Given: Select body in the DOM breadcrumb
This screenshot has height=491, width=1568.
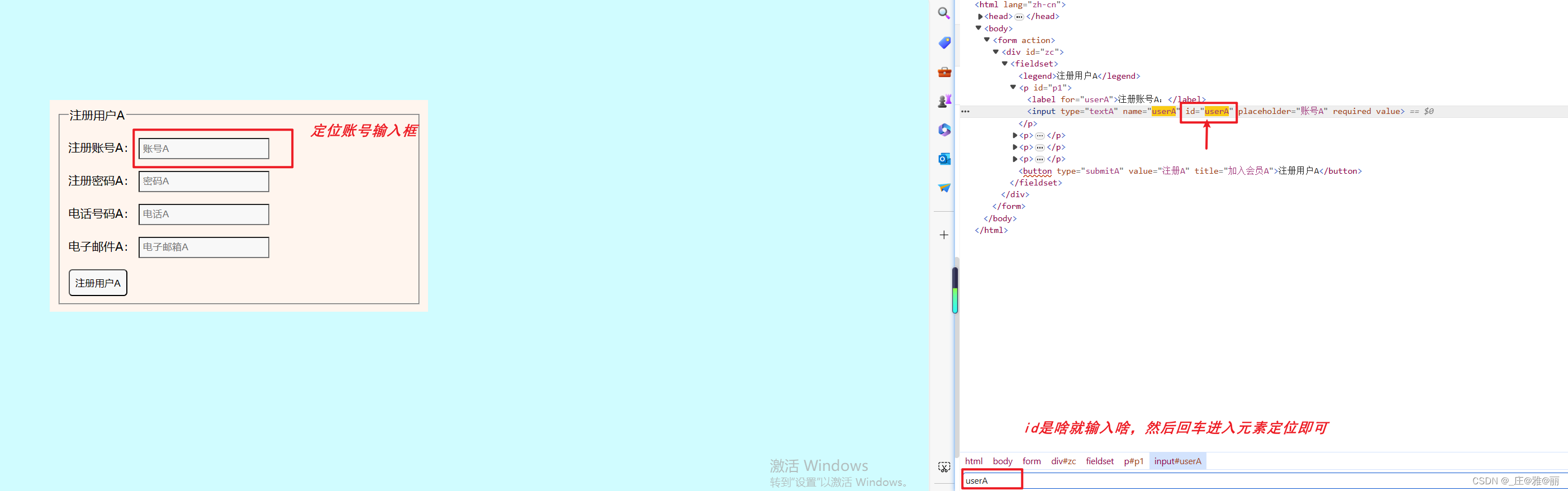Looking at the screenshot, I should [1002, 461].
